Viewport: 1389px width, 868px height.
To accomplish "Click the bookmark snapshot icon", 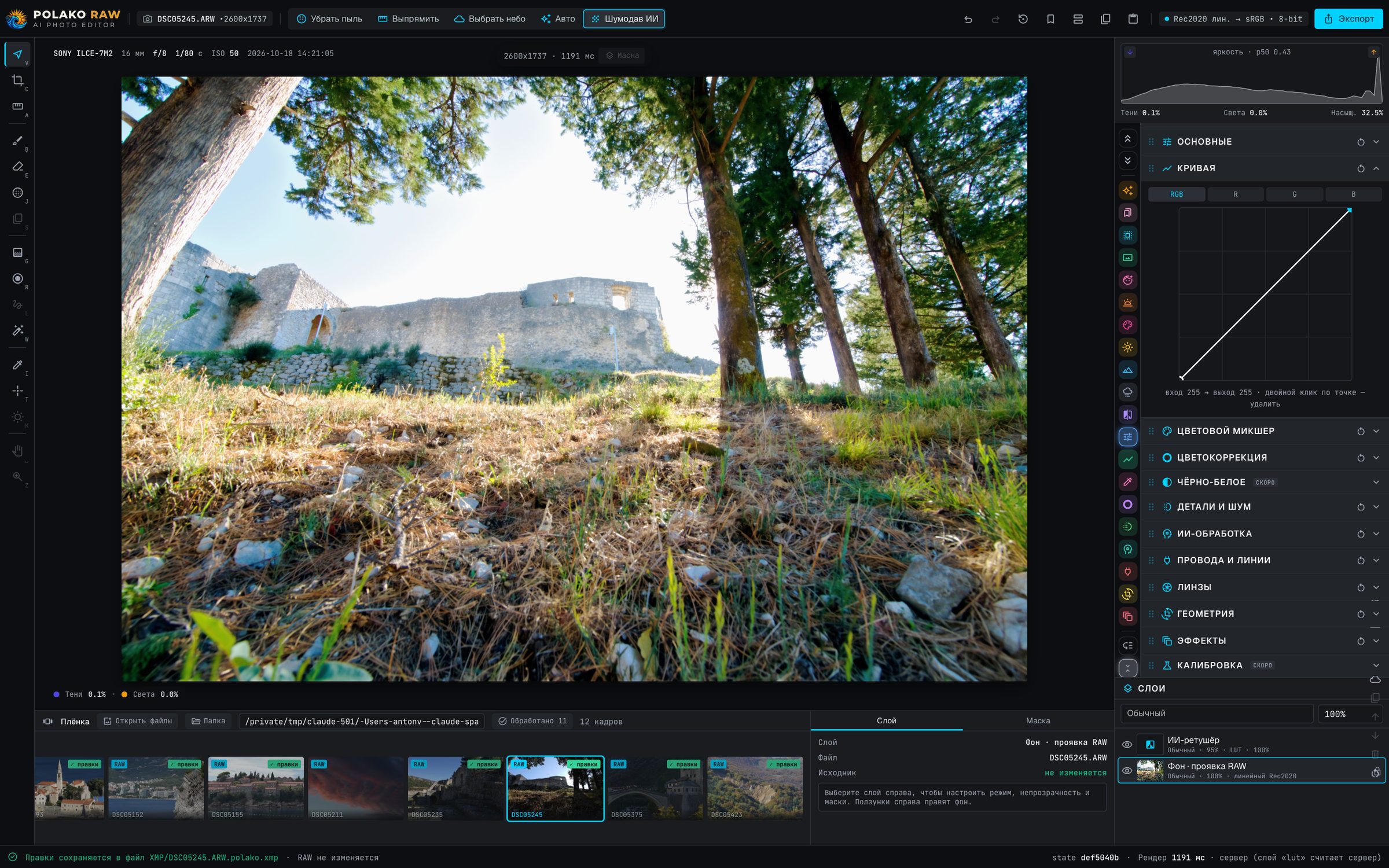I will [1050, 19].
